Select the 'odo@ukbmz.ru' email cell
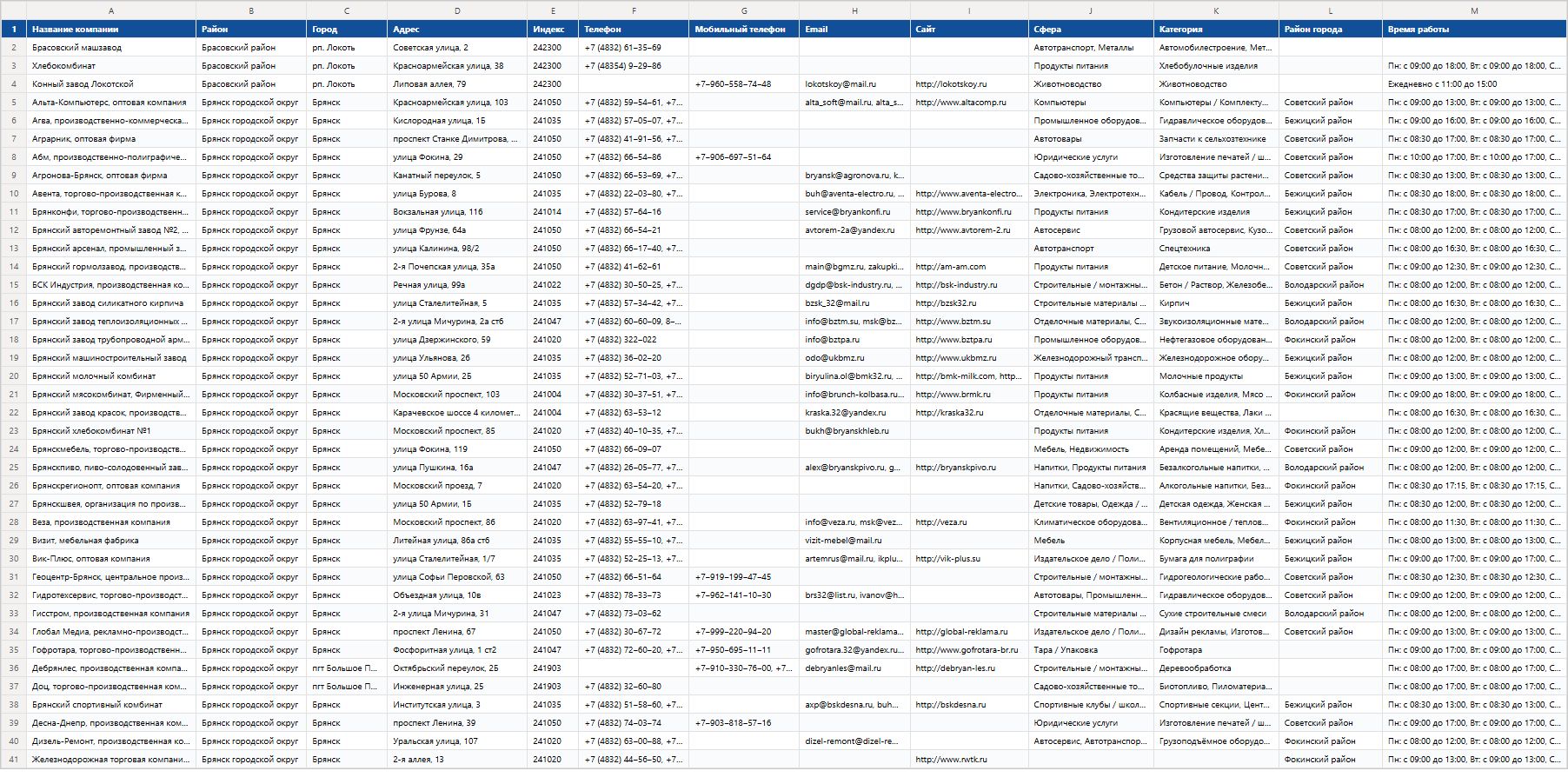Screen dimensions: 1568x784 [854, 358]
